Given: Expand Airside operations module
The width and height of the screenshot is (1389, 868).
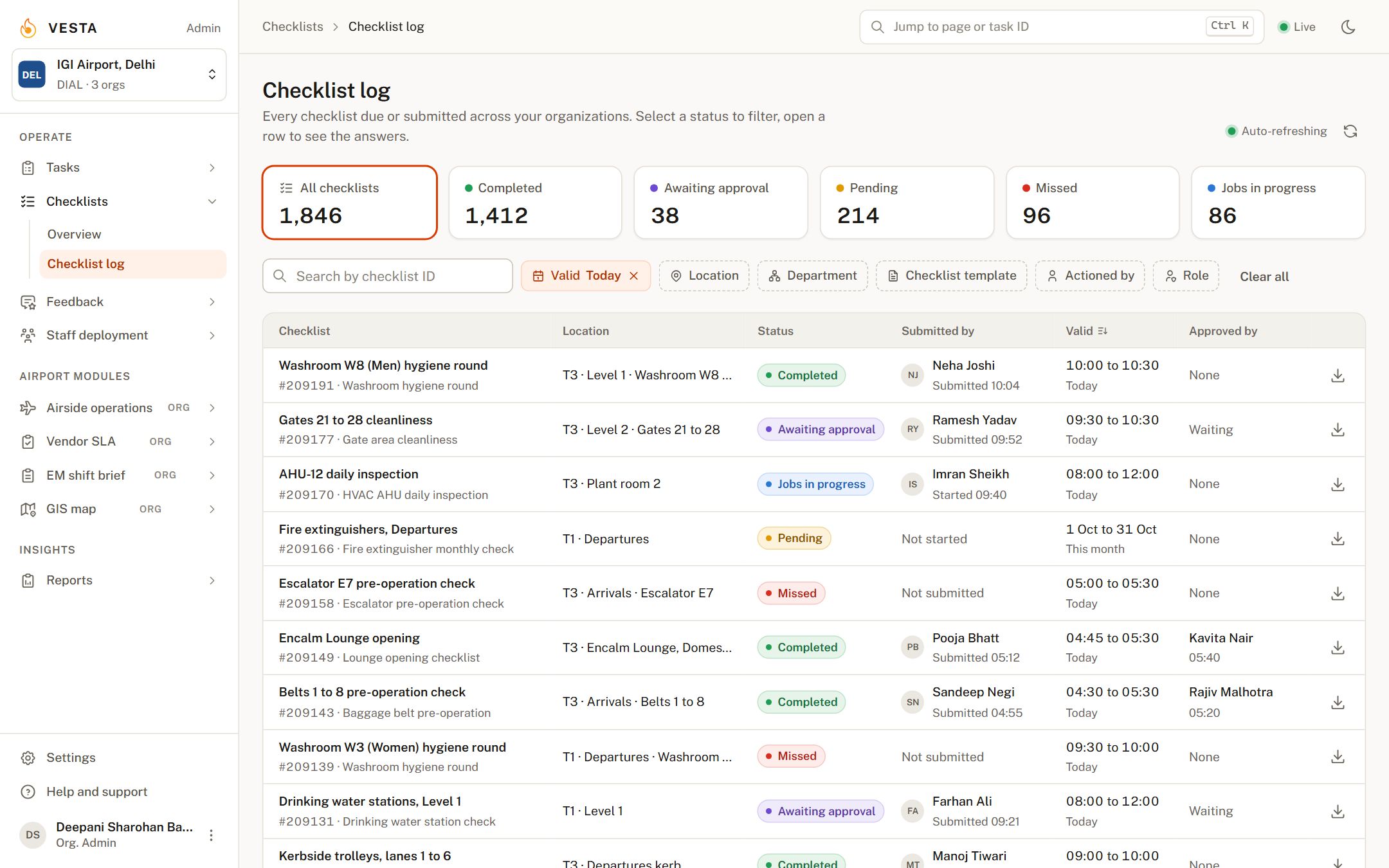Looking at the screenshot, I should click(119, 408).
